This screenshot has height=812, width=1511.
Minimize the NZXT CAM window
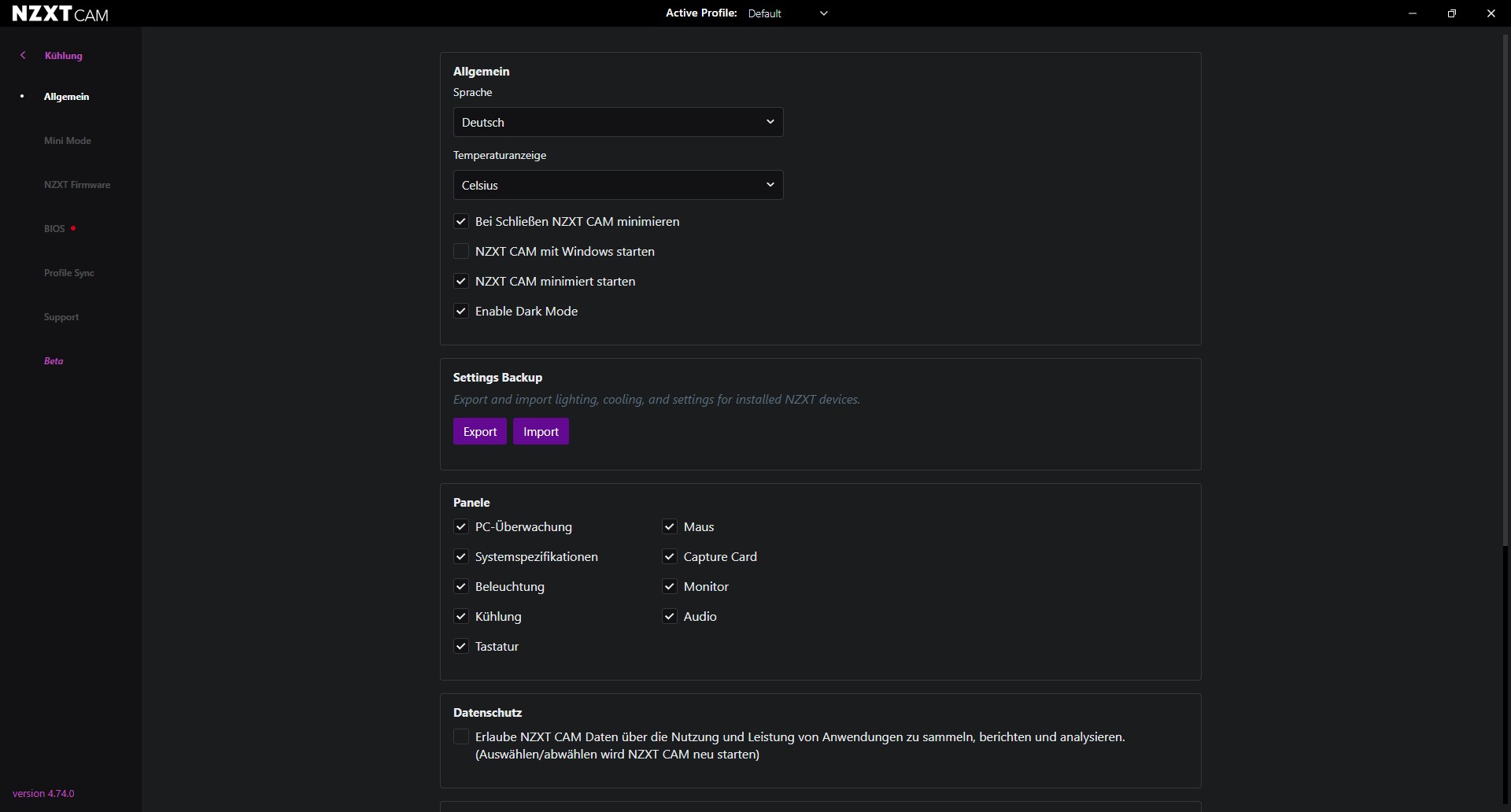click(1413, 13)
